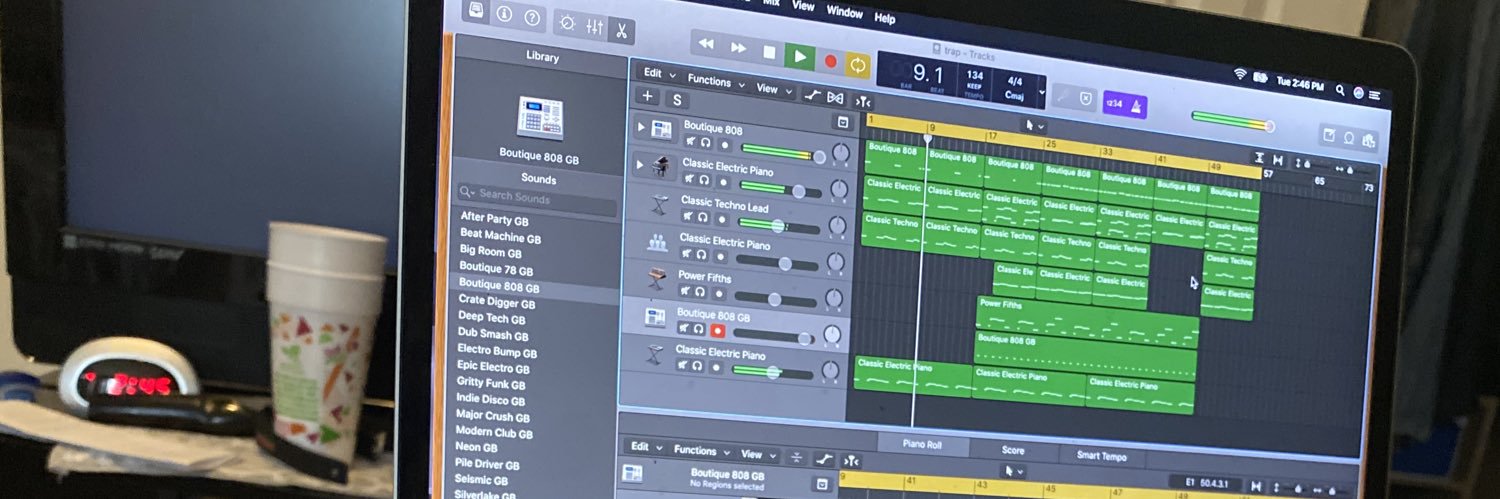The height and width of the screenshot is (499, 1500).
Task: Record-enable the Classic Techno Lead track
Action: click(x=722, y=218)
